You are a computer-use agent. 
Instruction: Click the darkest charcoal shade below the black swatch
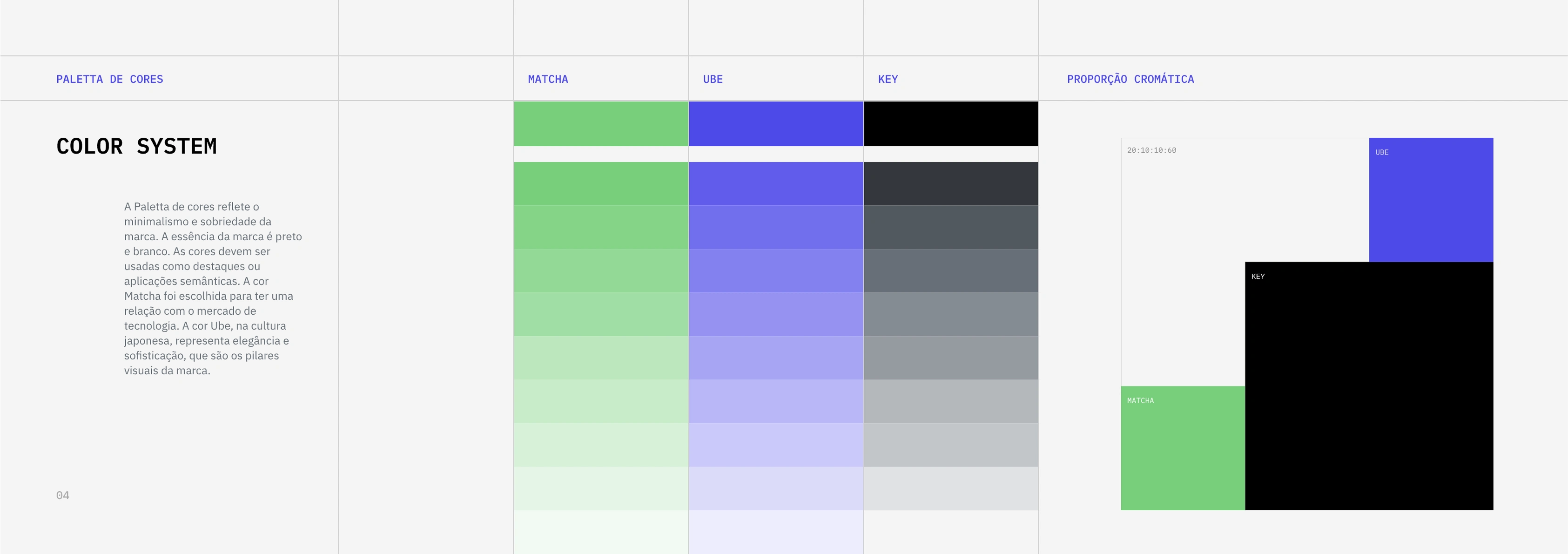click(951, 183)
